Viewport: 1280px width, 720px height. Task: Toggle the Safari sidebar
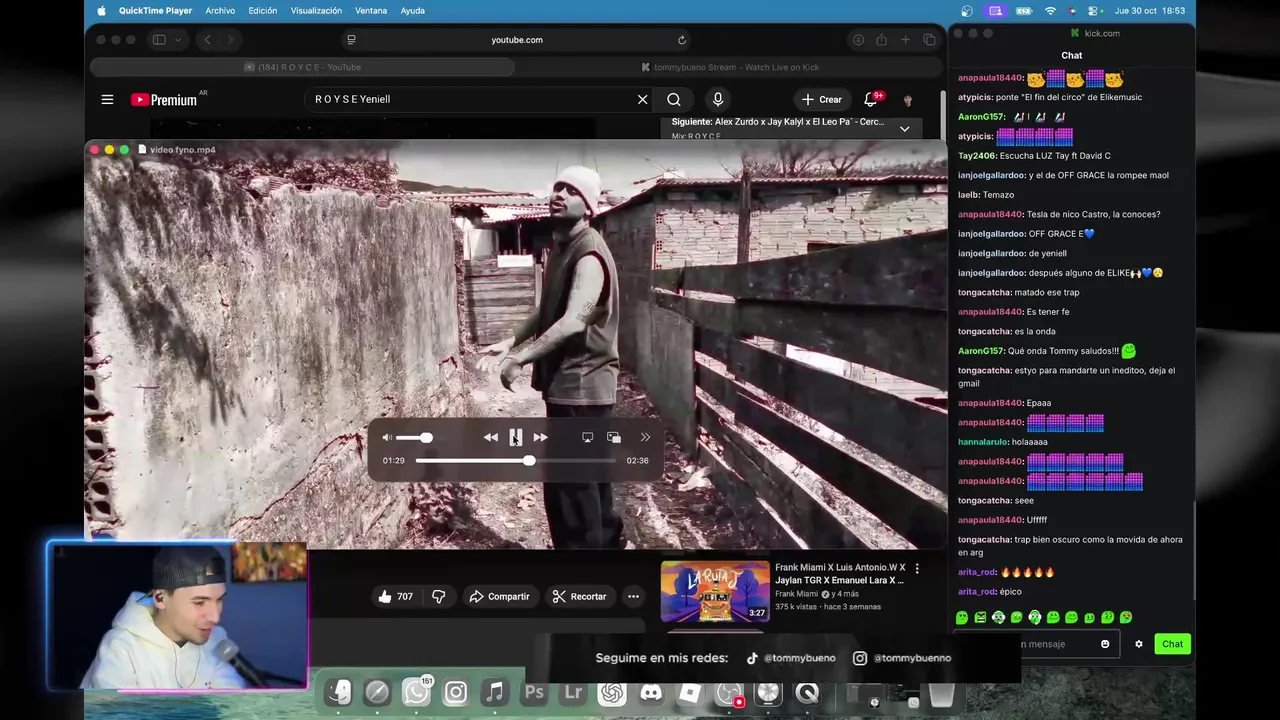point(159,40)
